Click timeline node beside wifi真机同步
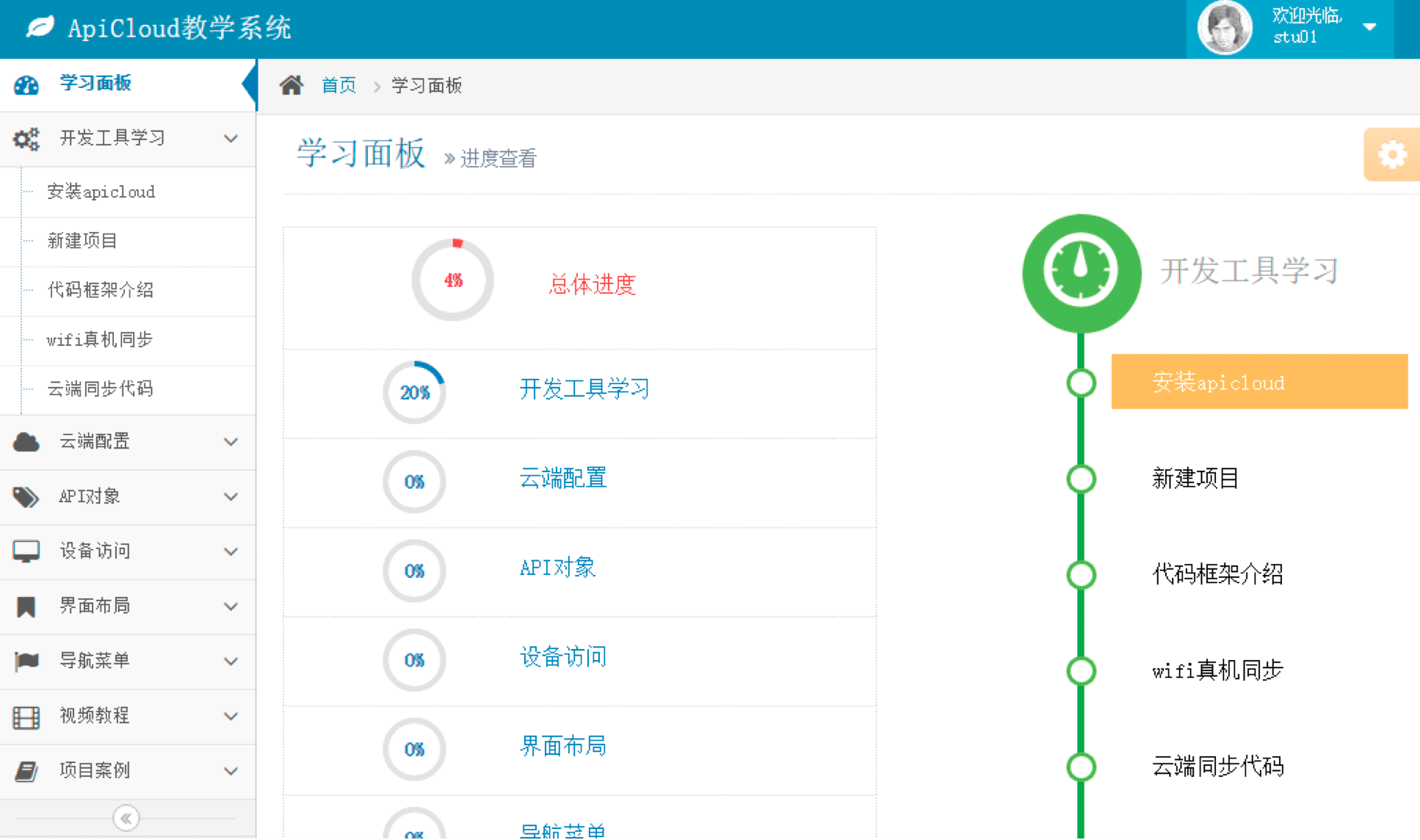The height and width of the screenshot is (840, 1420). 1082,671
